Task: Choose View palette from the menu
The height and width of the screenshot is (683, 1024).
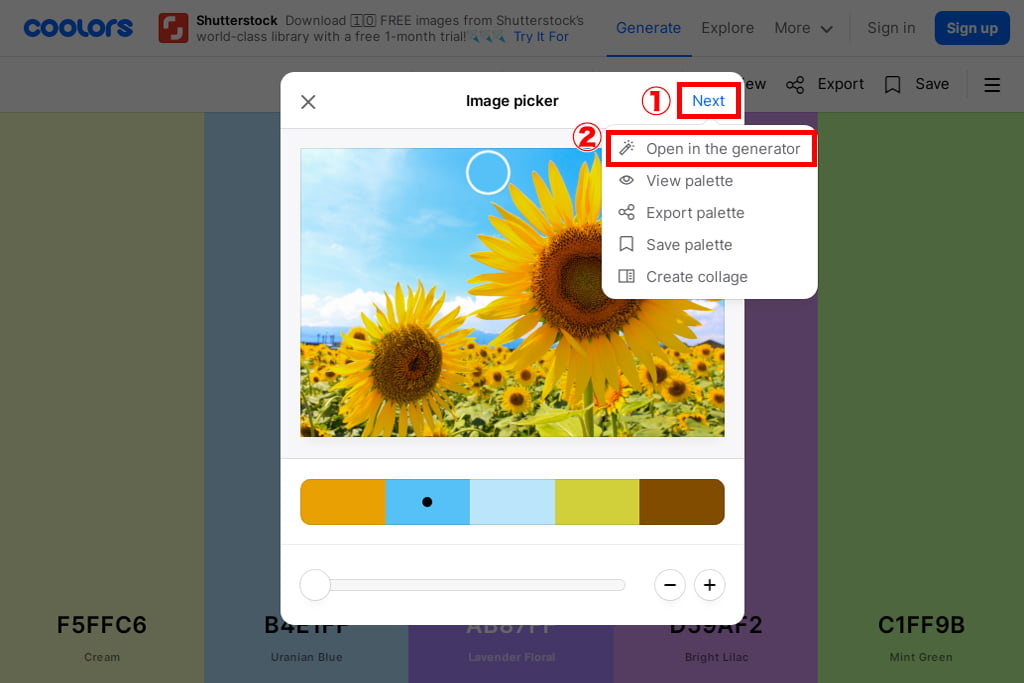Action: [689, 181]
